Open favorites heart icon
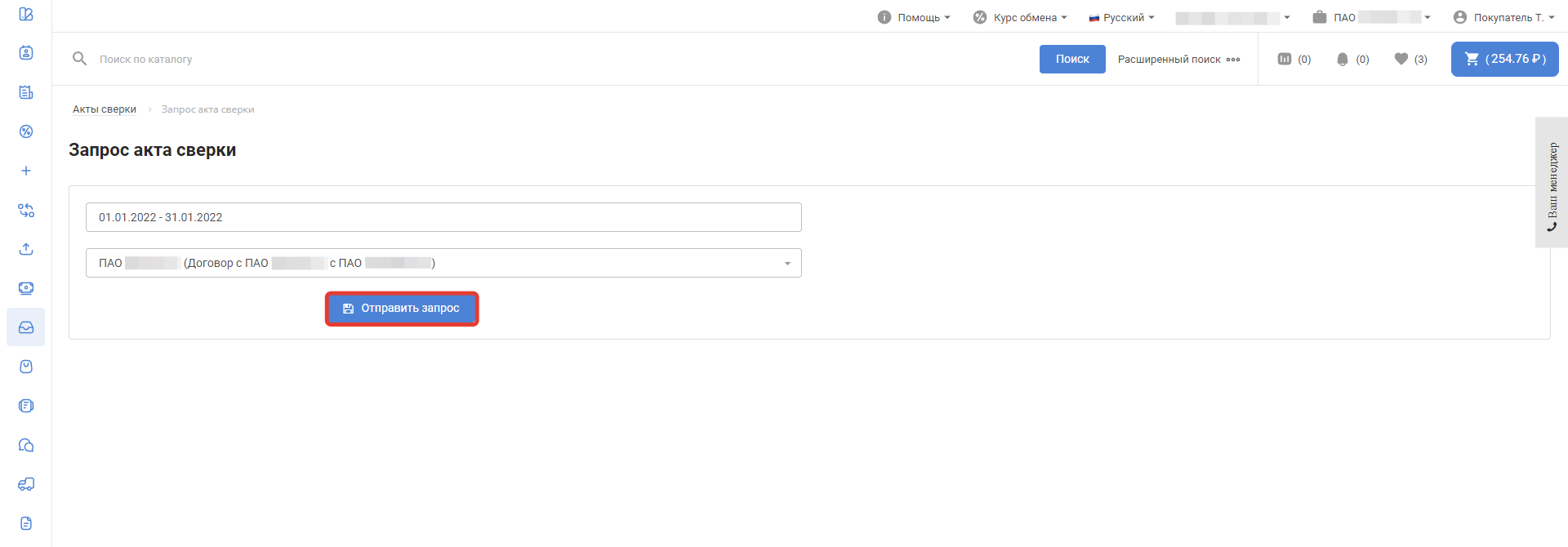1568x547 pixels. (x=1410, y=59)
